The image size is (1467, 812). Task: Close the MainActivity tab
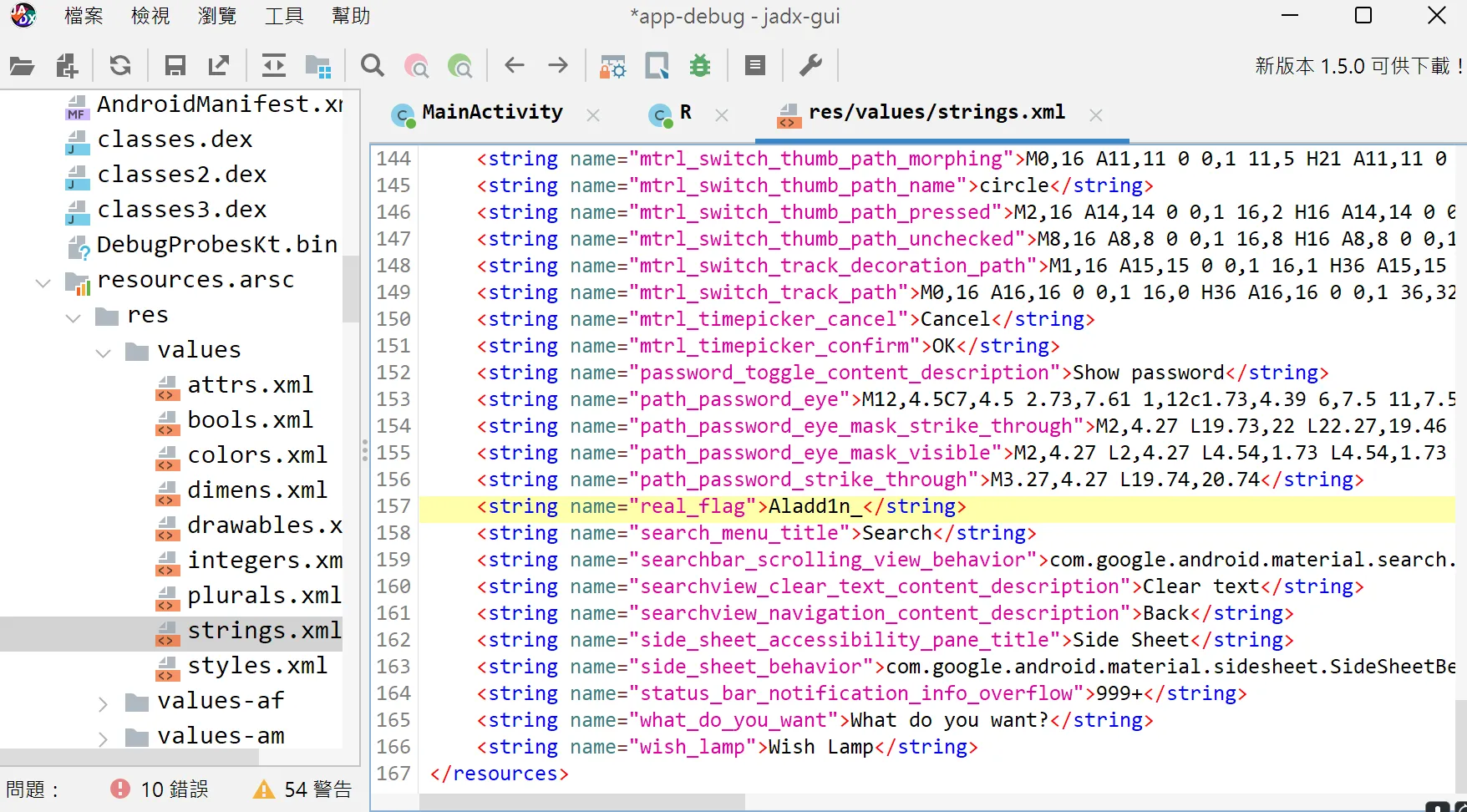point(593,115)
